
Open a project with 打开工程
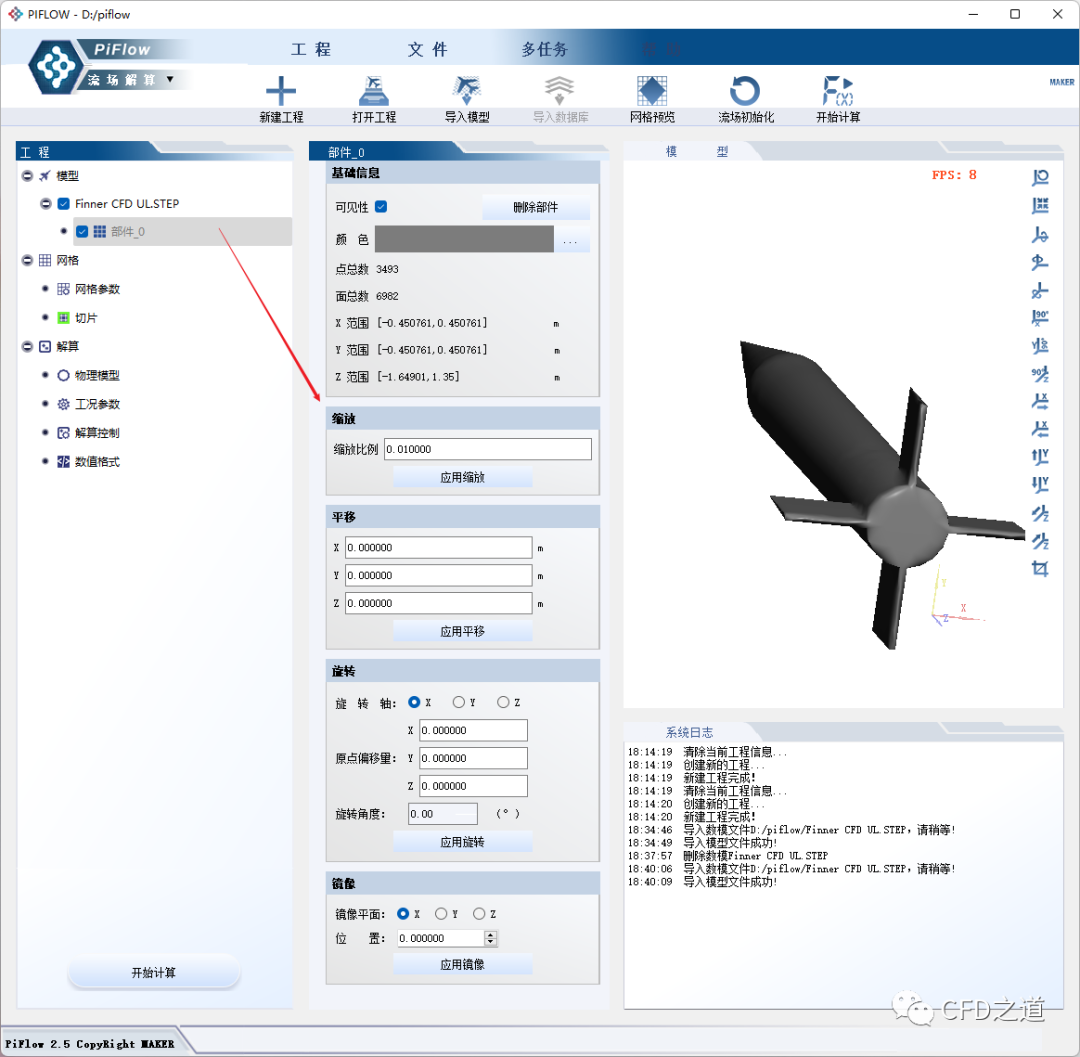(x=374, y=92)
